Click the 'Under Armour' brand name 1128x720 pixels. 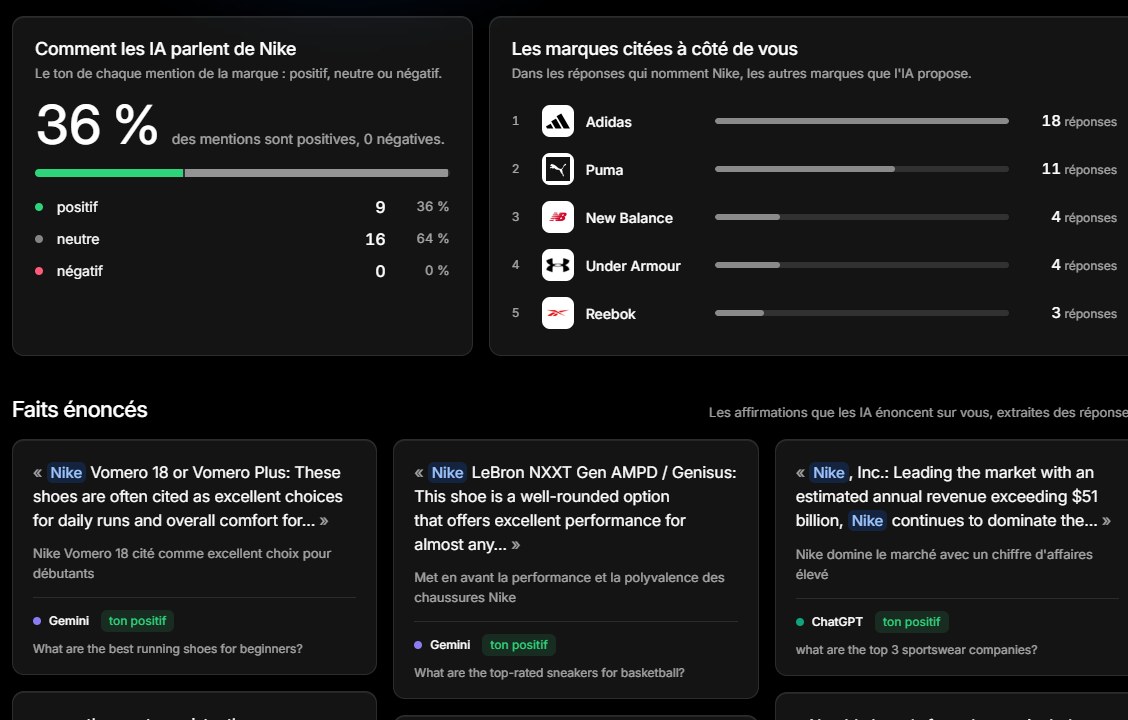coord(632,266)
